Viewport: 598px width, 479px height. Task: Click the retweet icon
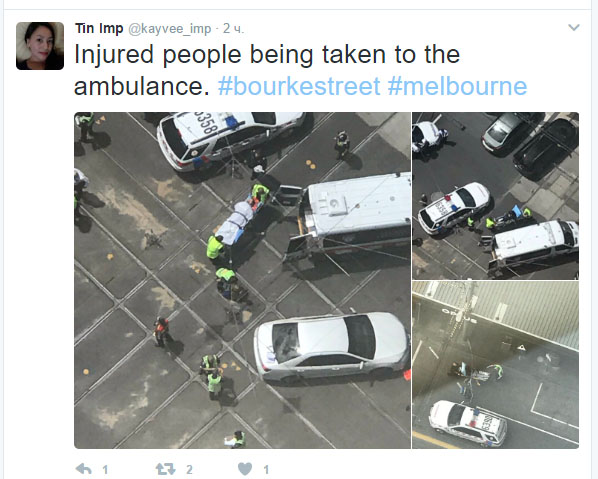pos(166,469)
